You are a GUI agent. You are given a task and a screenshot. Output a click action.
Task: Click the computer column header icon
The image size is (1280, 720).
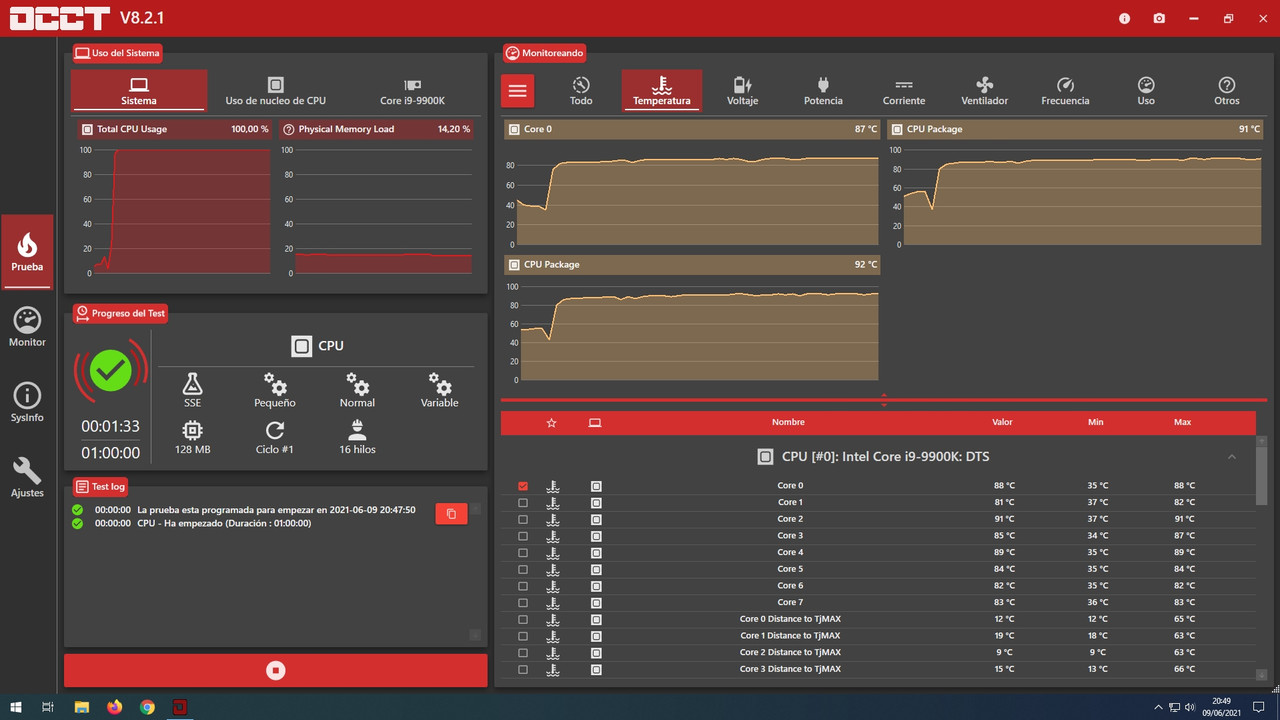(x=595, y=423)
